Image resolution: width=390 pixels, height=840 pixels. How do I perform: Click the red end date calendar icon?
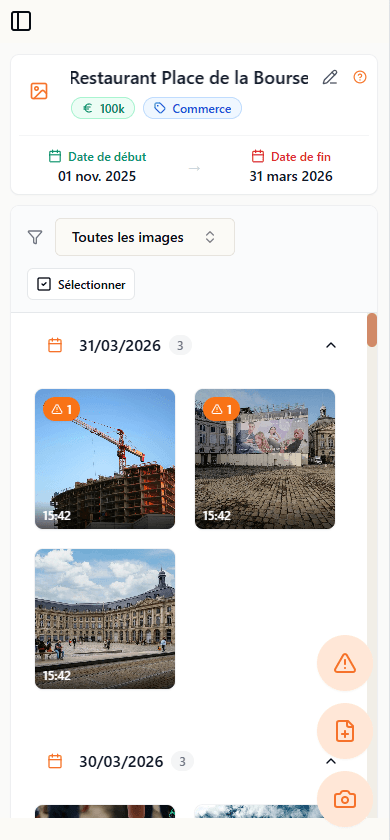click(258, 156)
